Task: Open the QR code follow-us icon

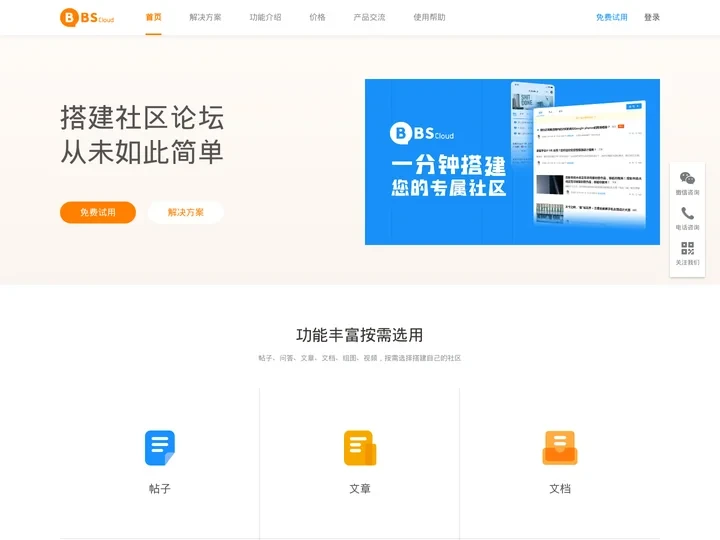Action: [x=687, y=248]
